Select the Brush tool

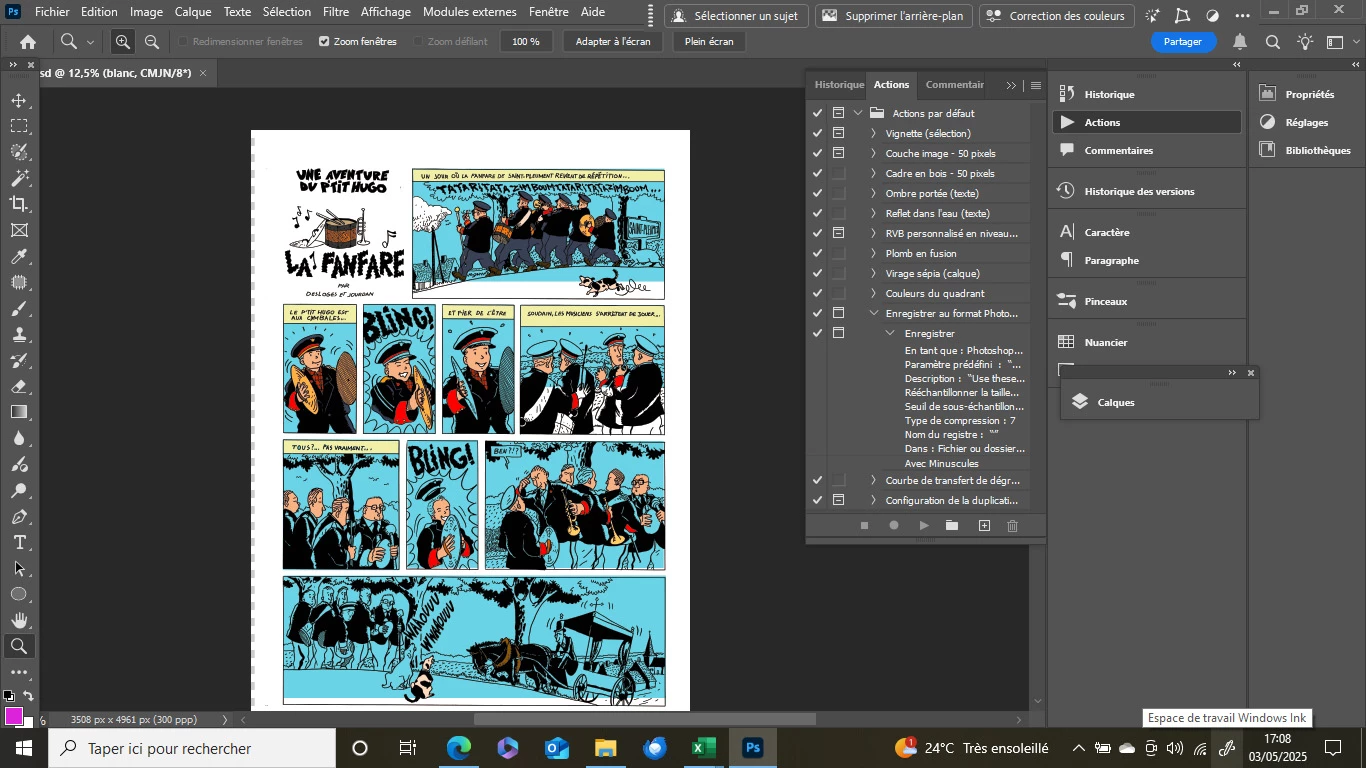pos(19,309)
